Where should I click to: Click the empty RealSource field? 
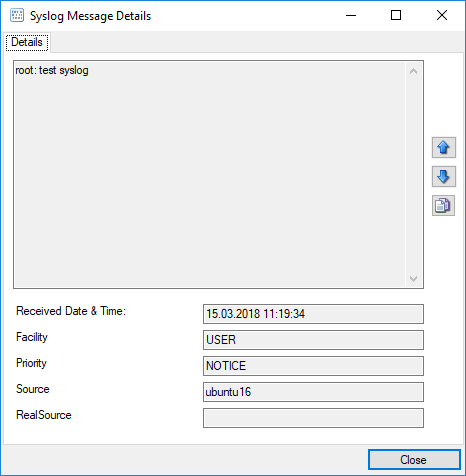click(313, 418)
